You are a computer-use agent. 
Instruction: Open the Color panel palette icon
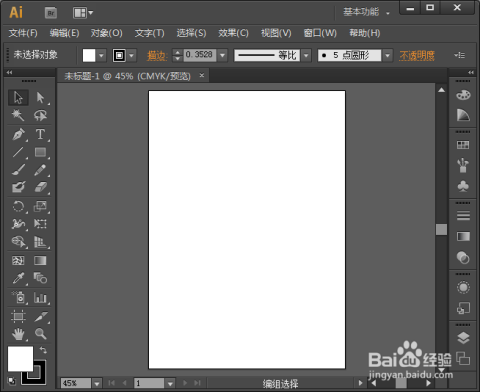click(463, 95)
